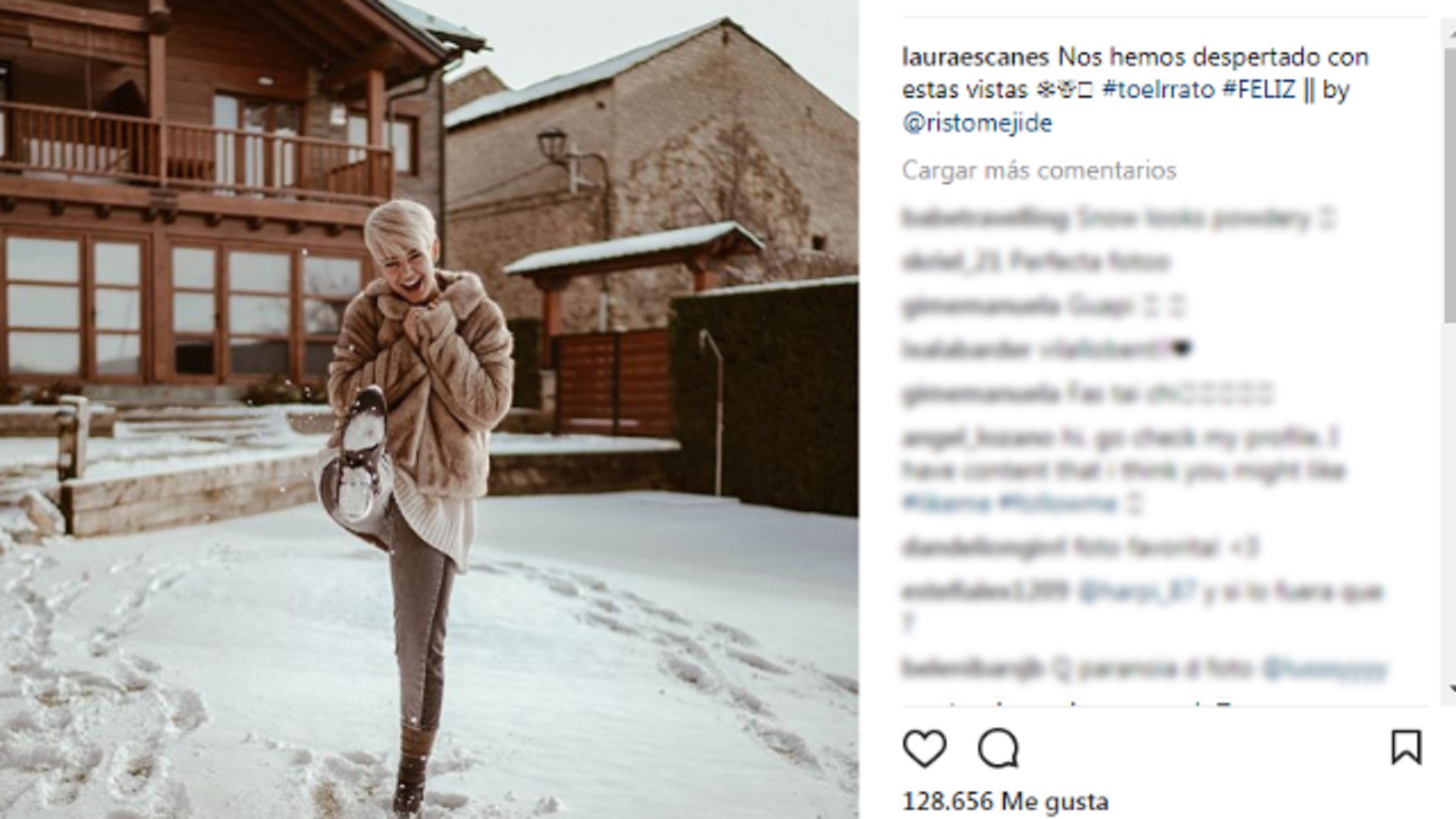This screenshot has height=819, width=1456.
Task: Open the mention after 'Q paranoia d foto'
Action: point(1324,669)
